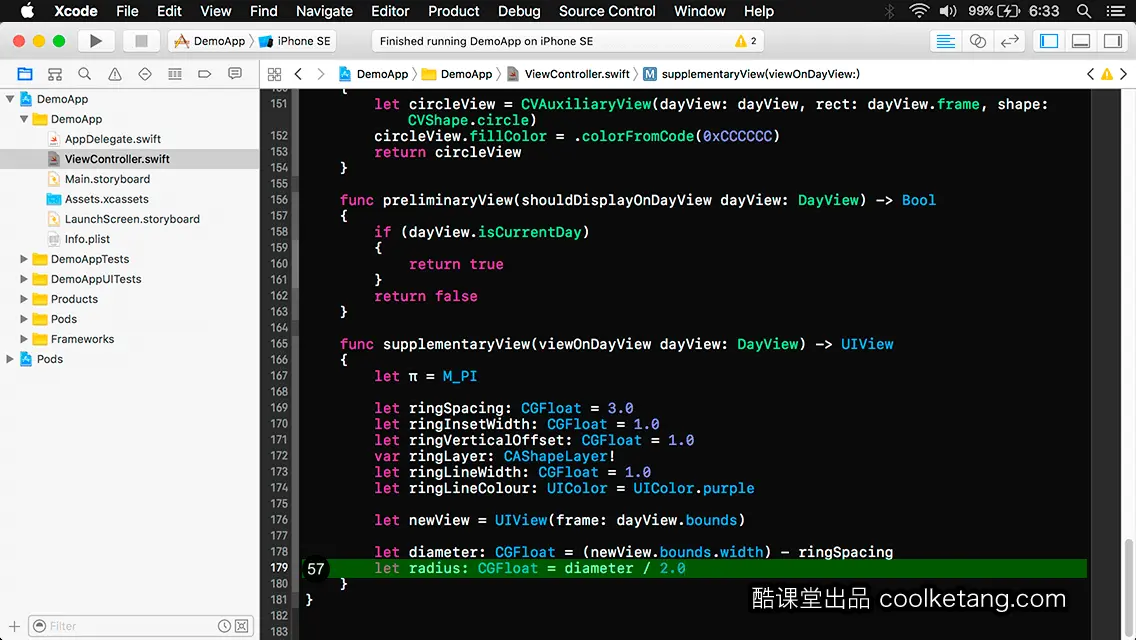Click the volume status icon
This screenshot has width=1136, height=640.
point(948,11)
